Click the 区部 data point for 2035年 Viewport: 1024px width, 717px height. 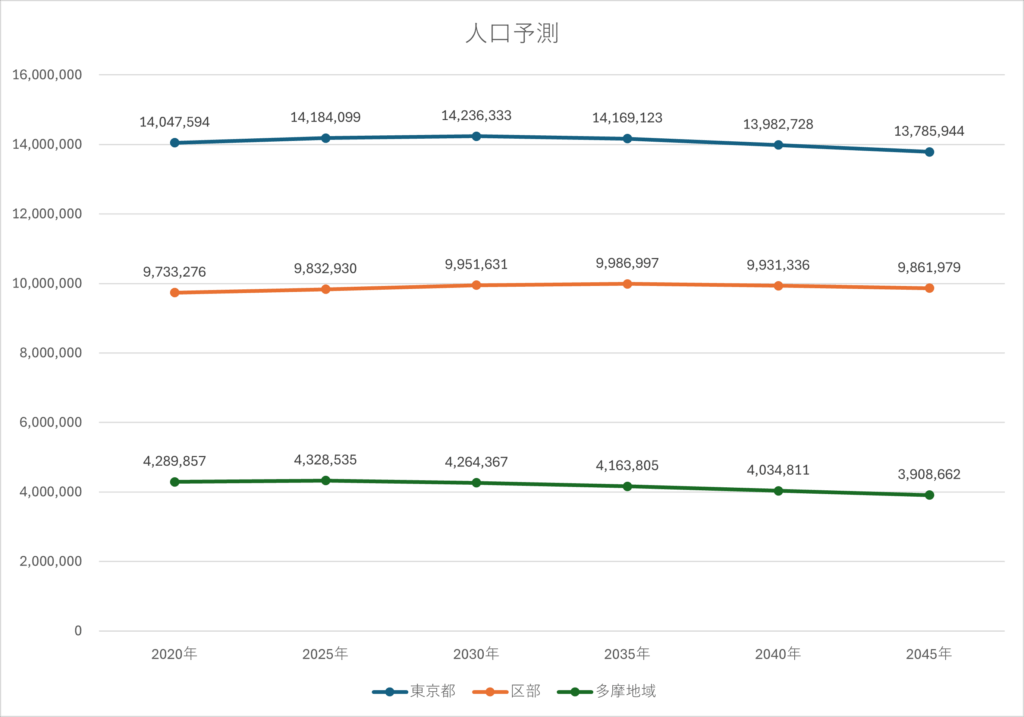tap(627, 284)
